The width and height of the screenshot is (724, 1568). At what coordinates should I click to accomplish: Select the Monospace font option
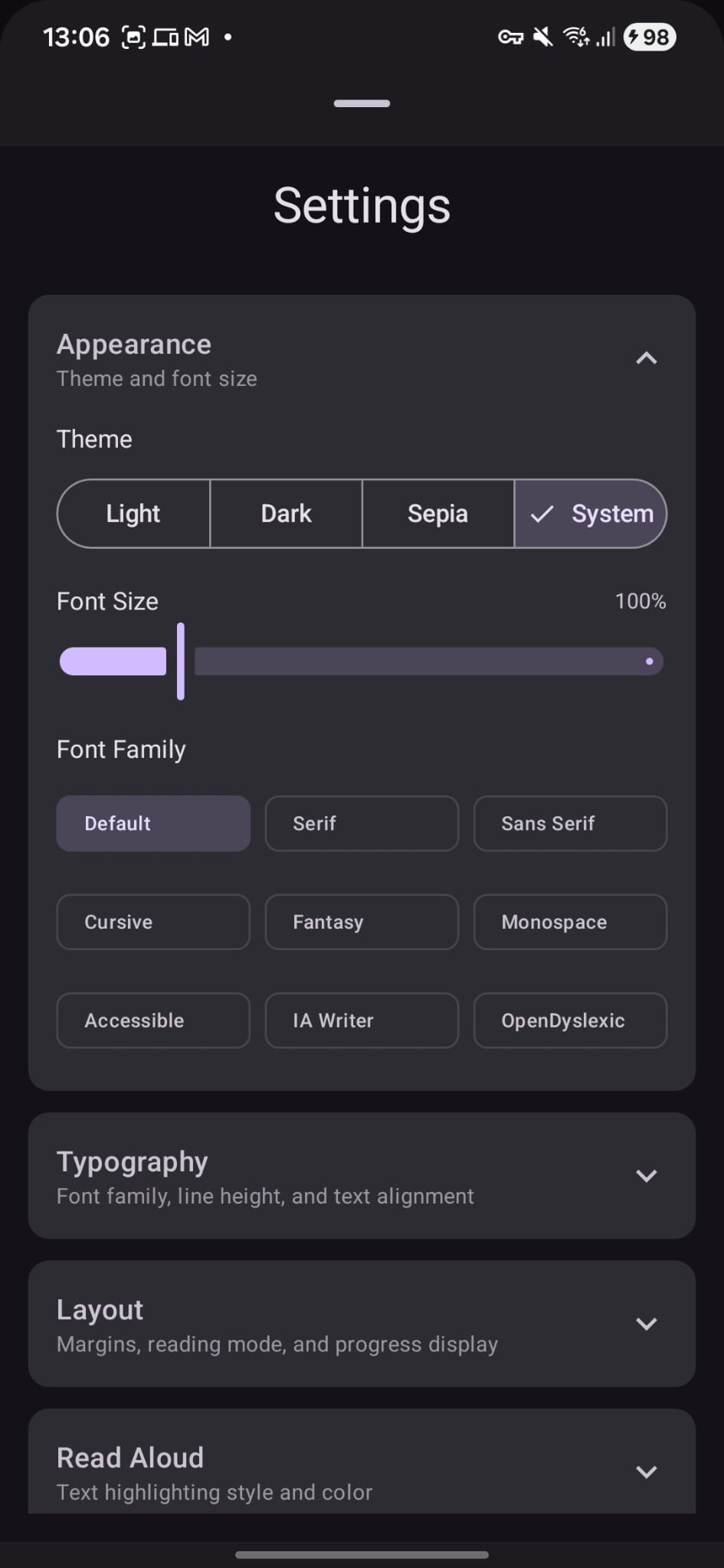[570, 922]
